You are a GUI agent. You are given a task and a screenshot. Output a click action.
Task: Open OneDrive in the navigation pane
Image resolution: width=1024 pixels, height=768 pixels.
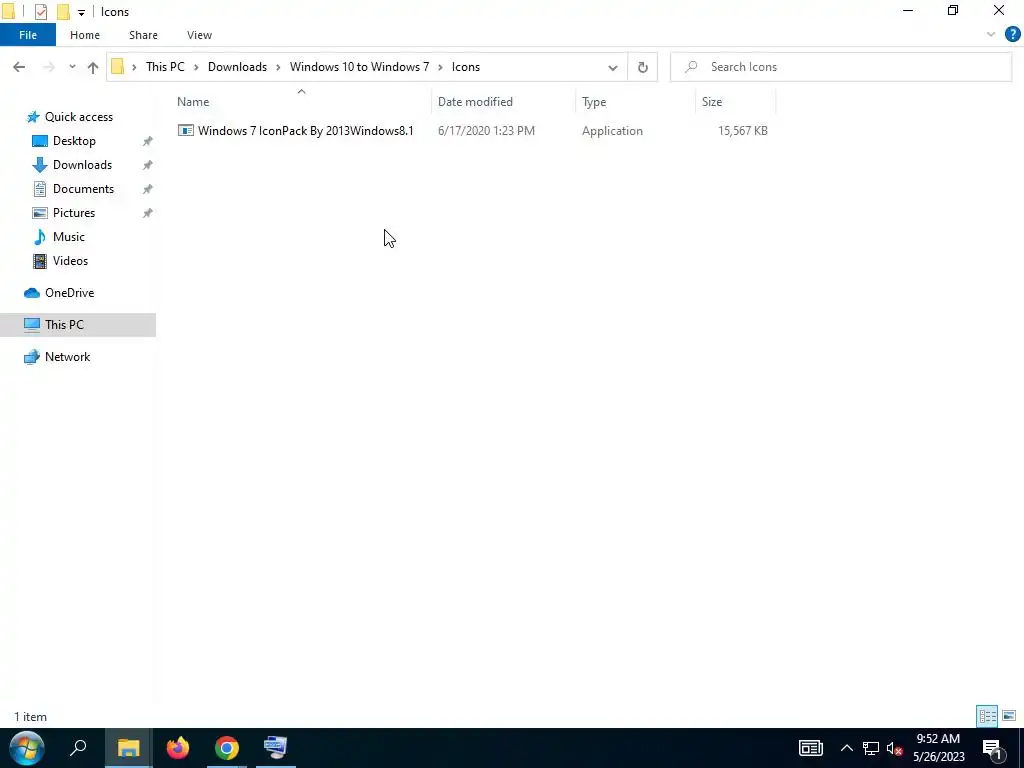(x=69, y=293)
